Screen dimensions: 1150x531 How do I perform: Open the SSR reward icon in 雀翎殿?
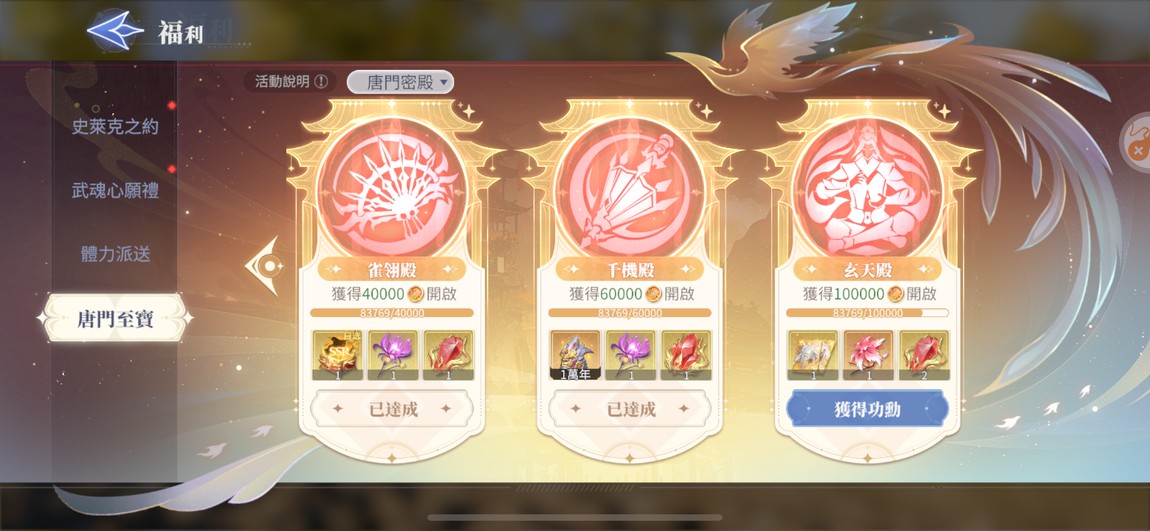[x=337, y=355]
